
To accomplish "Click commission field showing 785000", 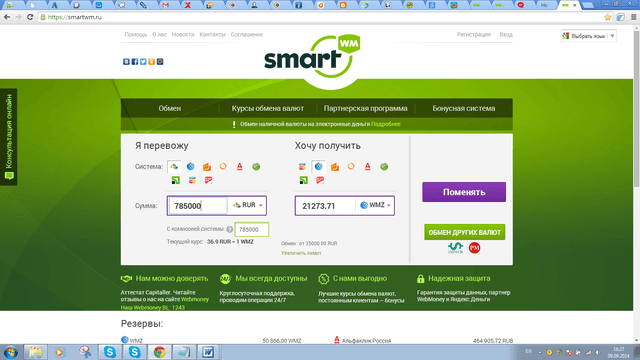I will [251, 229].
